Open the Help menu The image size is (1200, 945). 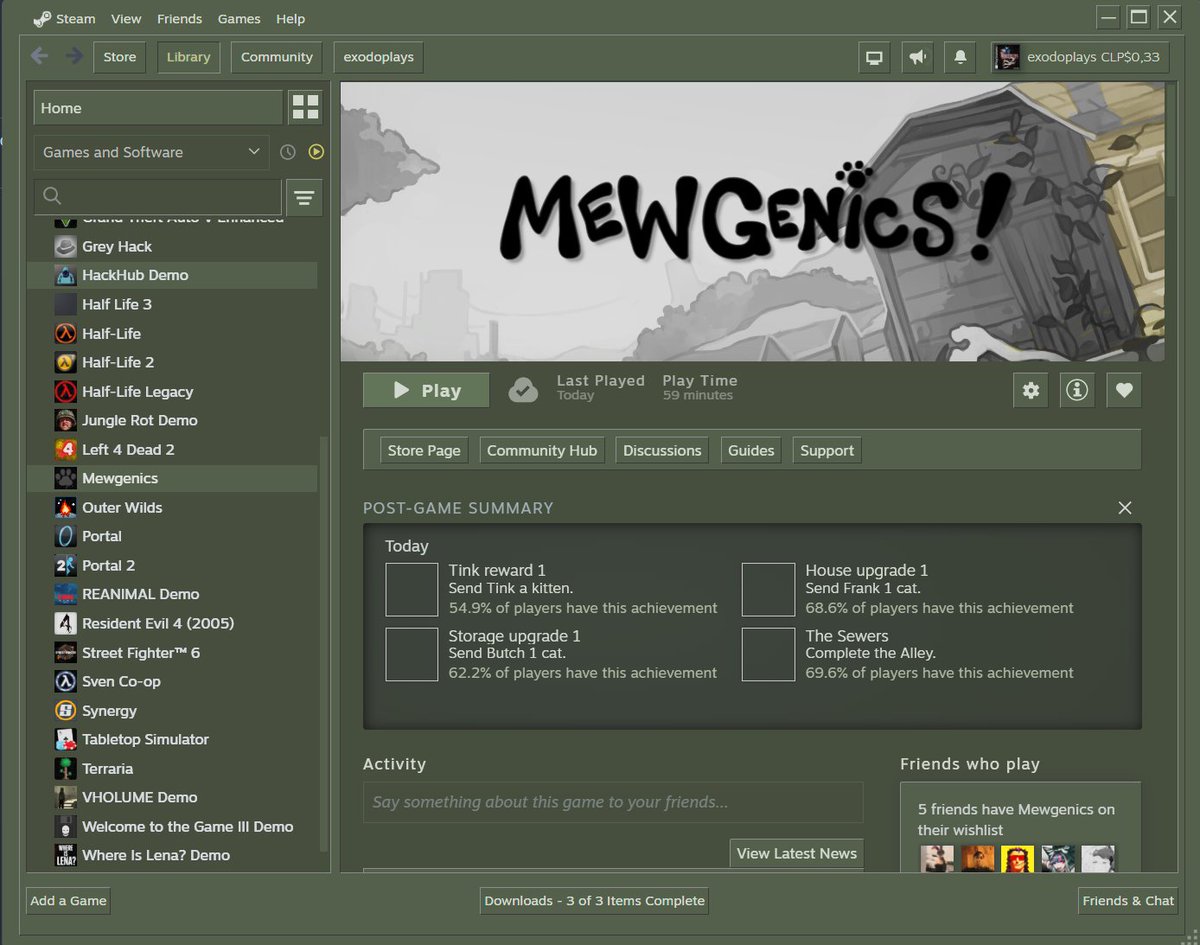pyautogui.click(x=291, y=19)
